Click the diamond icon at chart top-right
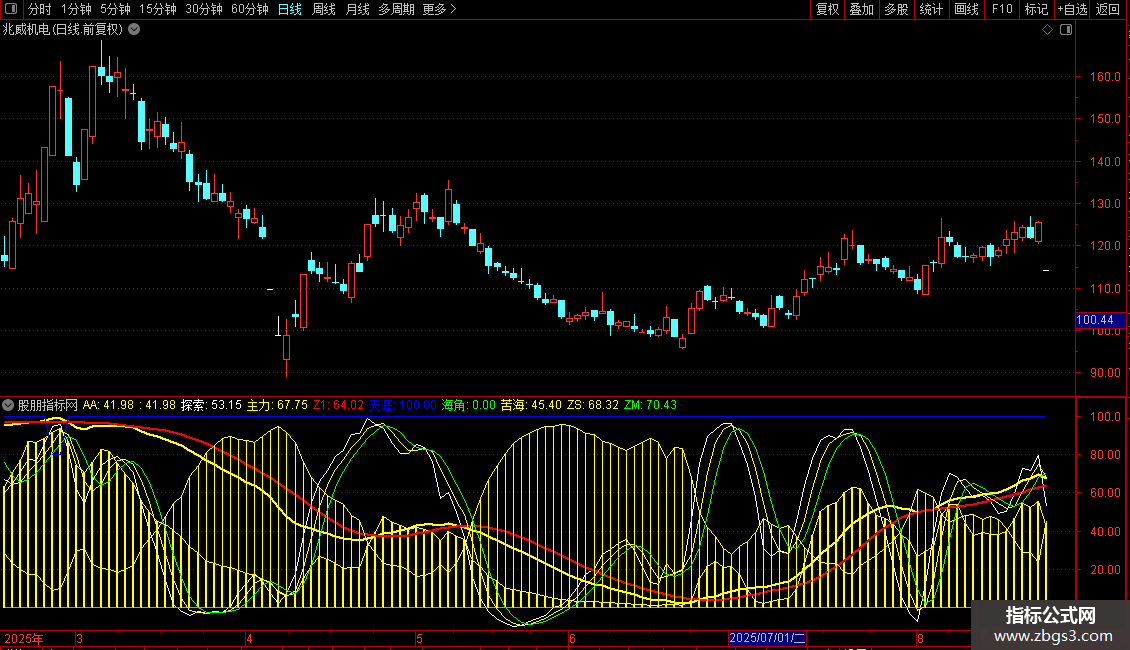Screen dimensions: 1130x650 coord(1047,30)
